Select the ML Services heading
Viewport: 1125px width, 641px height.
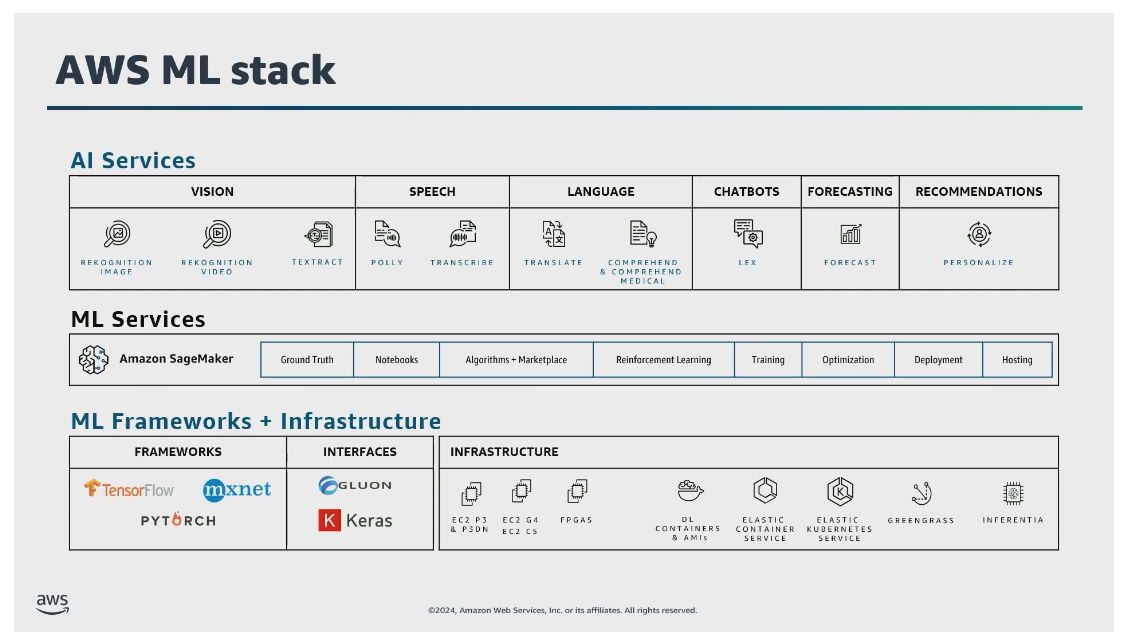coord(138,319)
